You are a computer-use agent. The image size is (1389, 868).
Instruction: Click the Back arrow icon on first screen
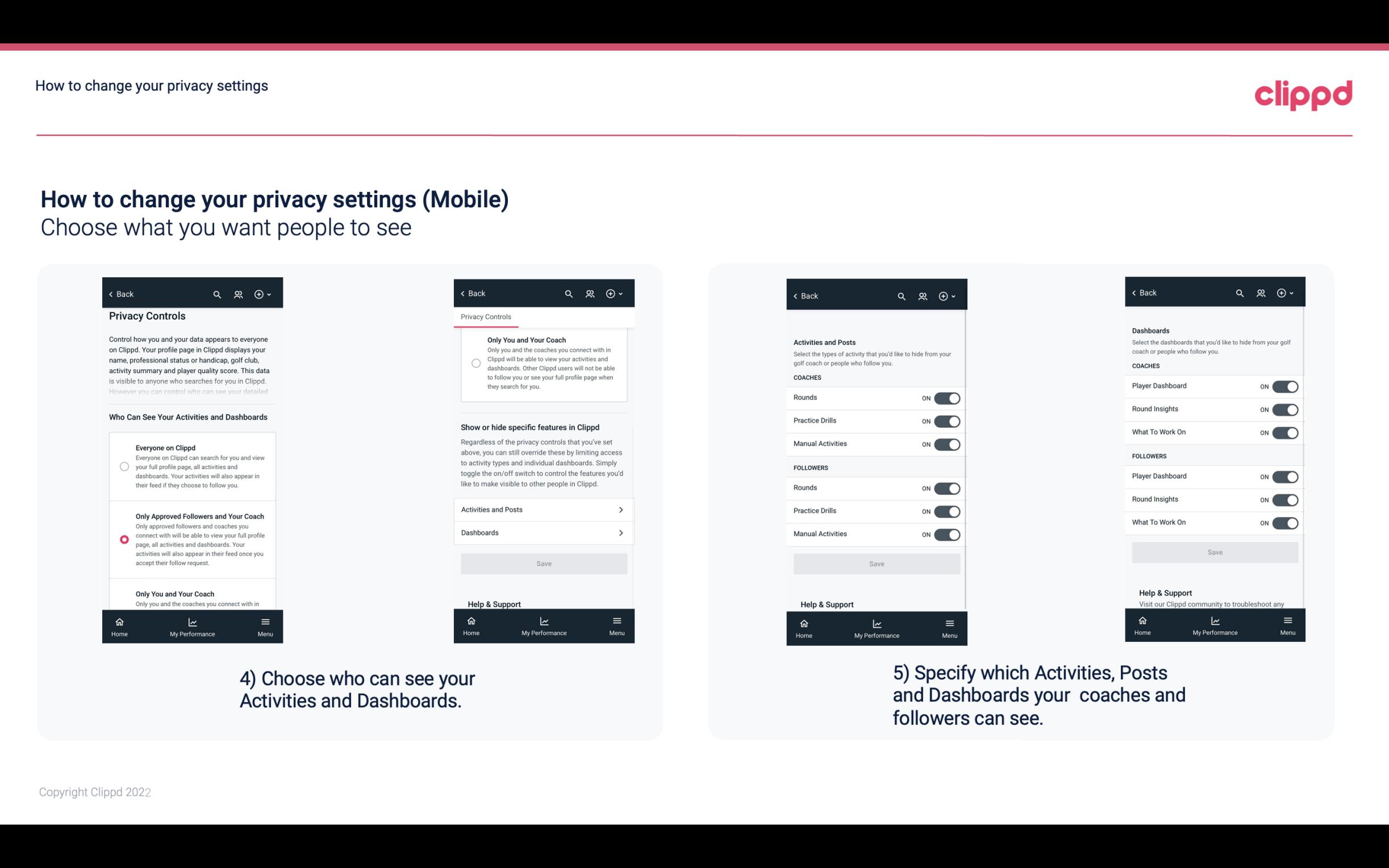(112, 294)
